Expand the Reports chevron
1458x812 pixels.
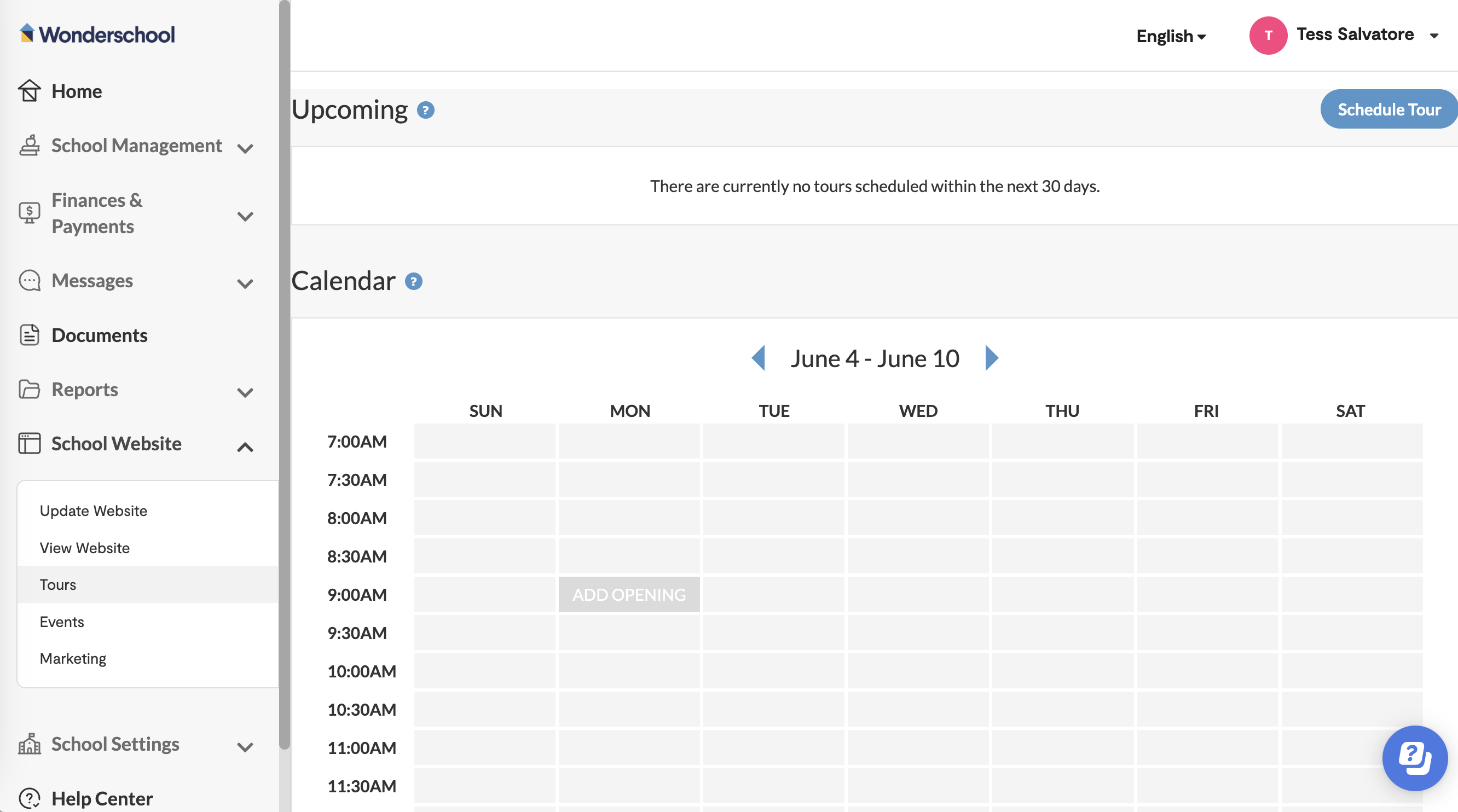pos(245,392)
